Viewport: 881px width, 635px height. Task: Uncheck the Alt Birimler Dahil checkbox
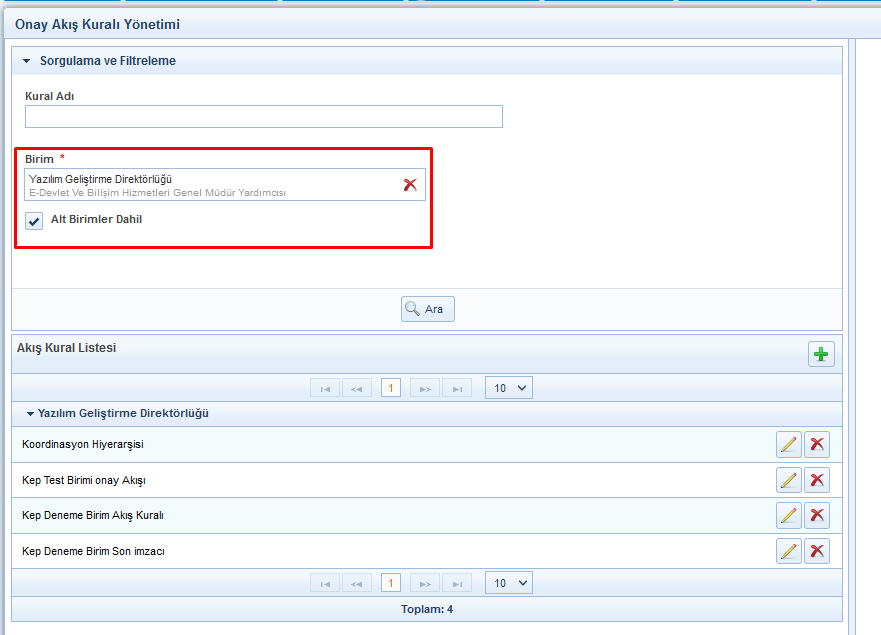coord(34,221)
